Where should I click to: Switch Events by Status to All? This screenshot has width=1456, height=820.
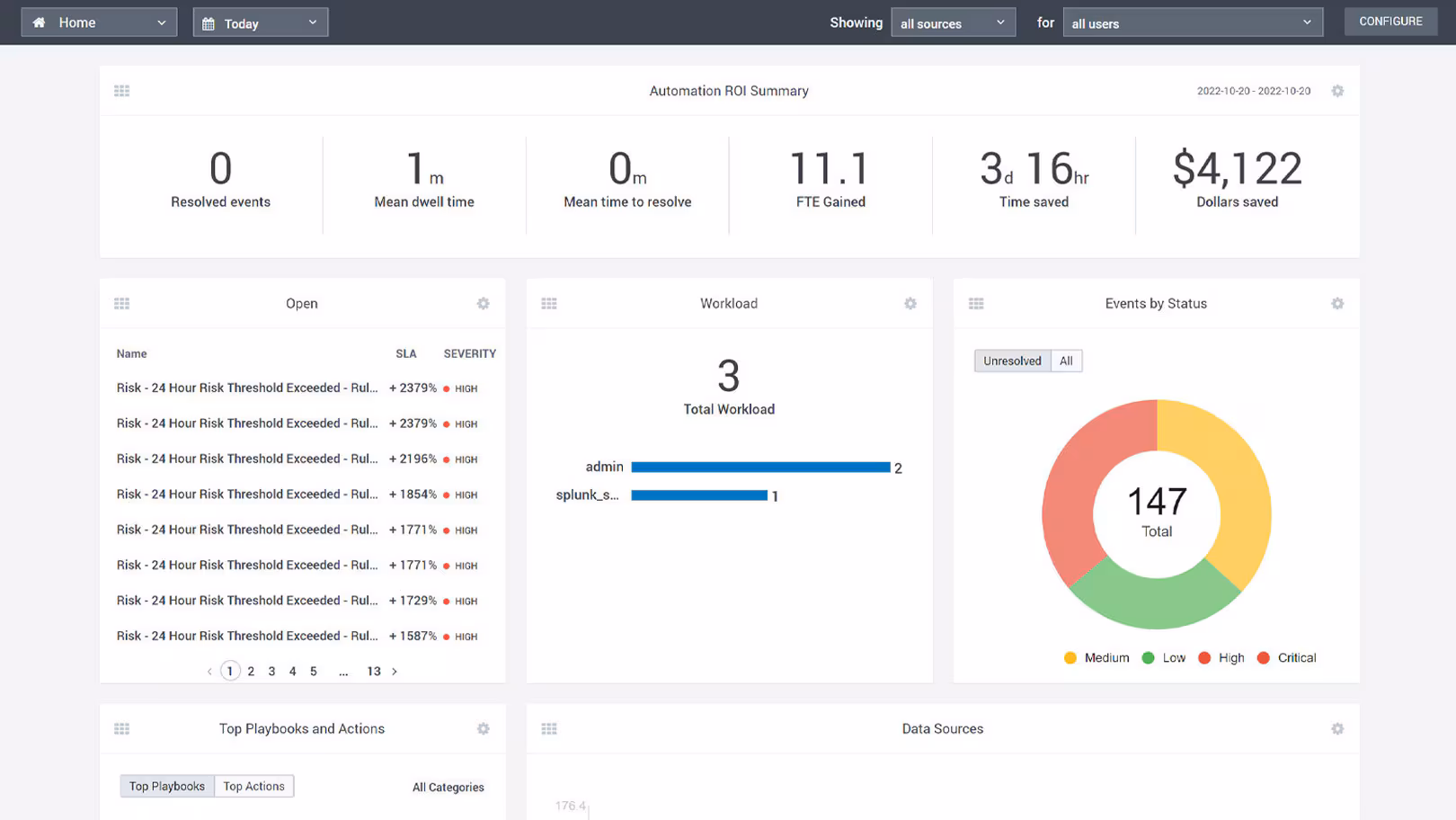click(x=1066, y=361)
